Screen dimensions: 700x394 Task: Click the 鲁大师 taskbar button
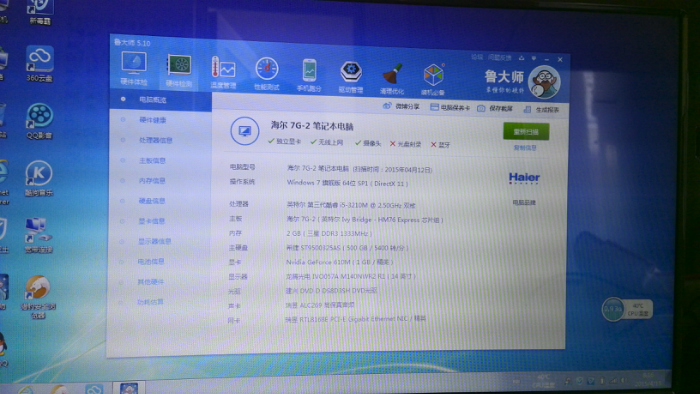pyautogui.click(x=129, y=388)
